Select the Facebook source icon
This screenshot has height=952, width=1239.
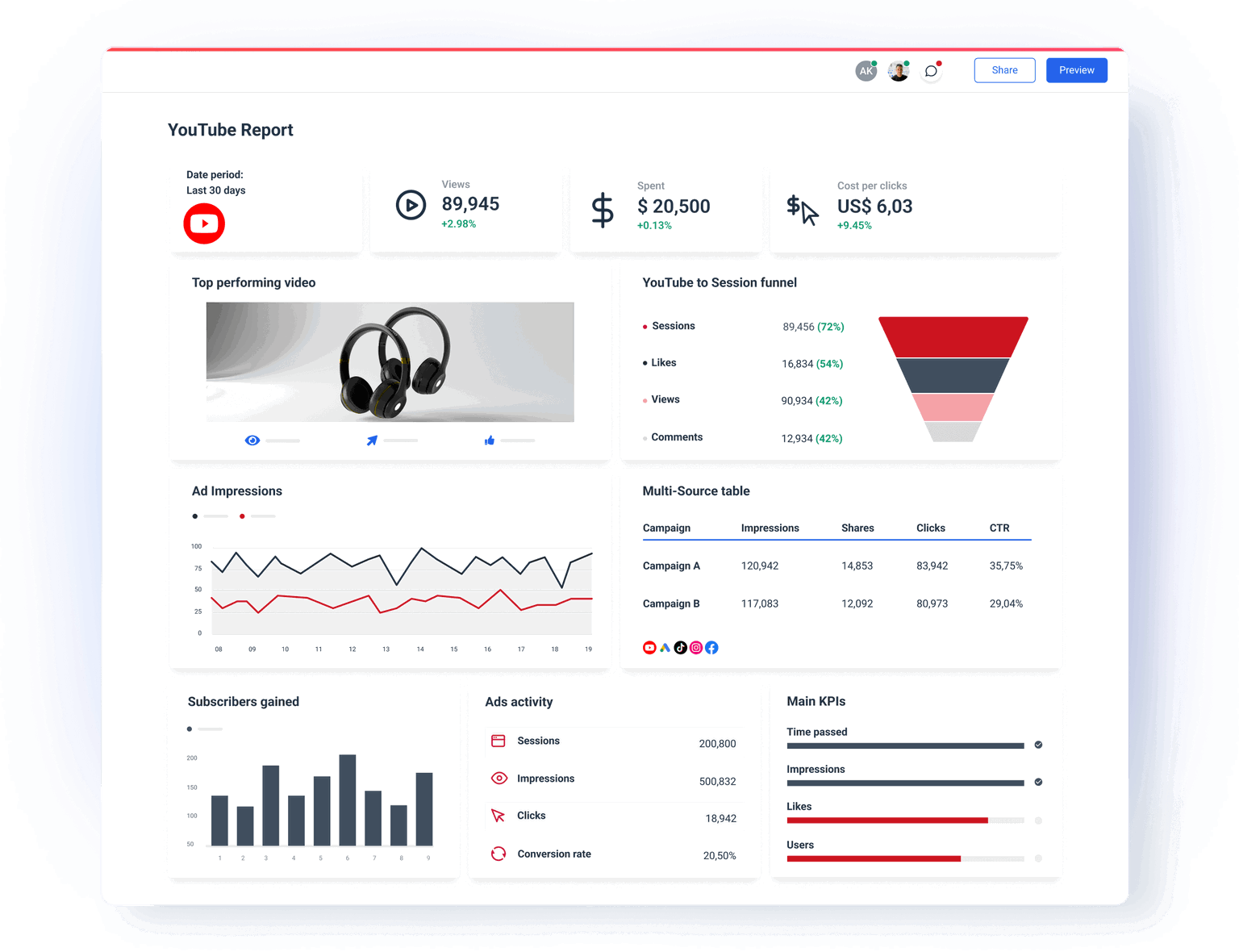point(711,647)
